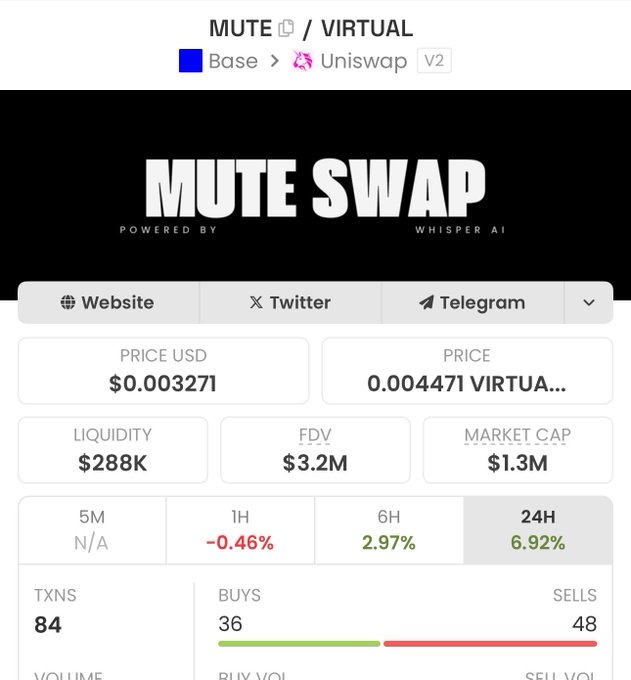Click the FDV label with dashed underline
This screenshot has width=631, height=680.
315,435
